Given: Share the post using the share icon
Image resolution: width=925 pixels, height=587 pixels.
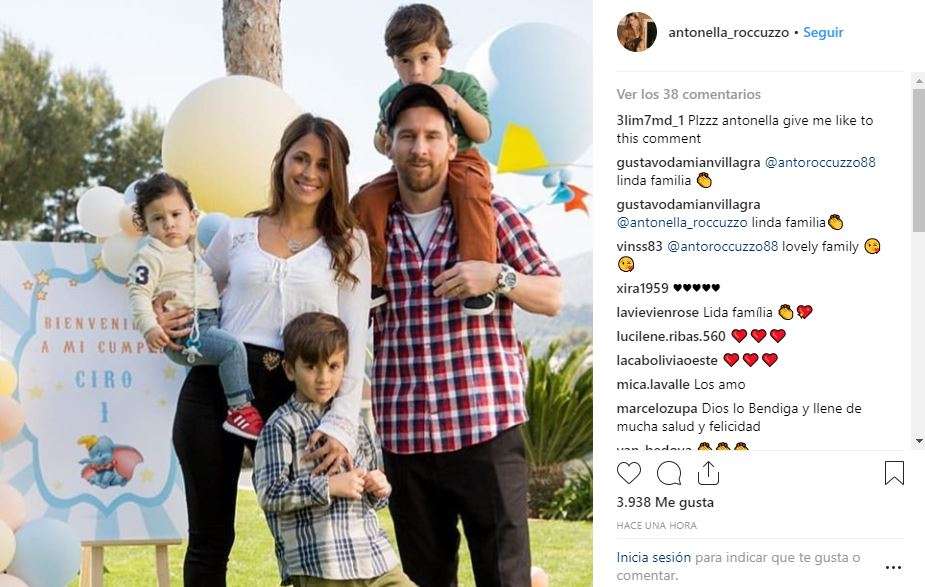Looking at the screenshot, I should [708, 473].
